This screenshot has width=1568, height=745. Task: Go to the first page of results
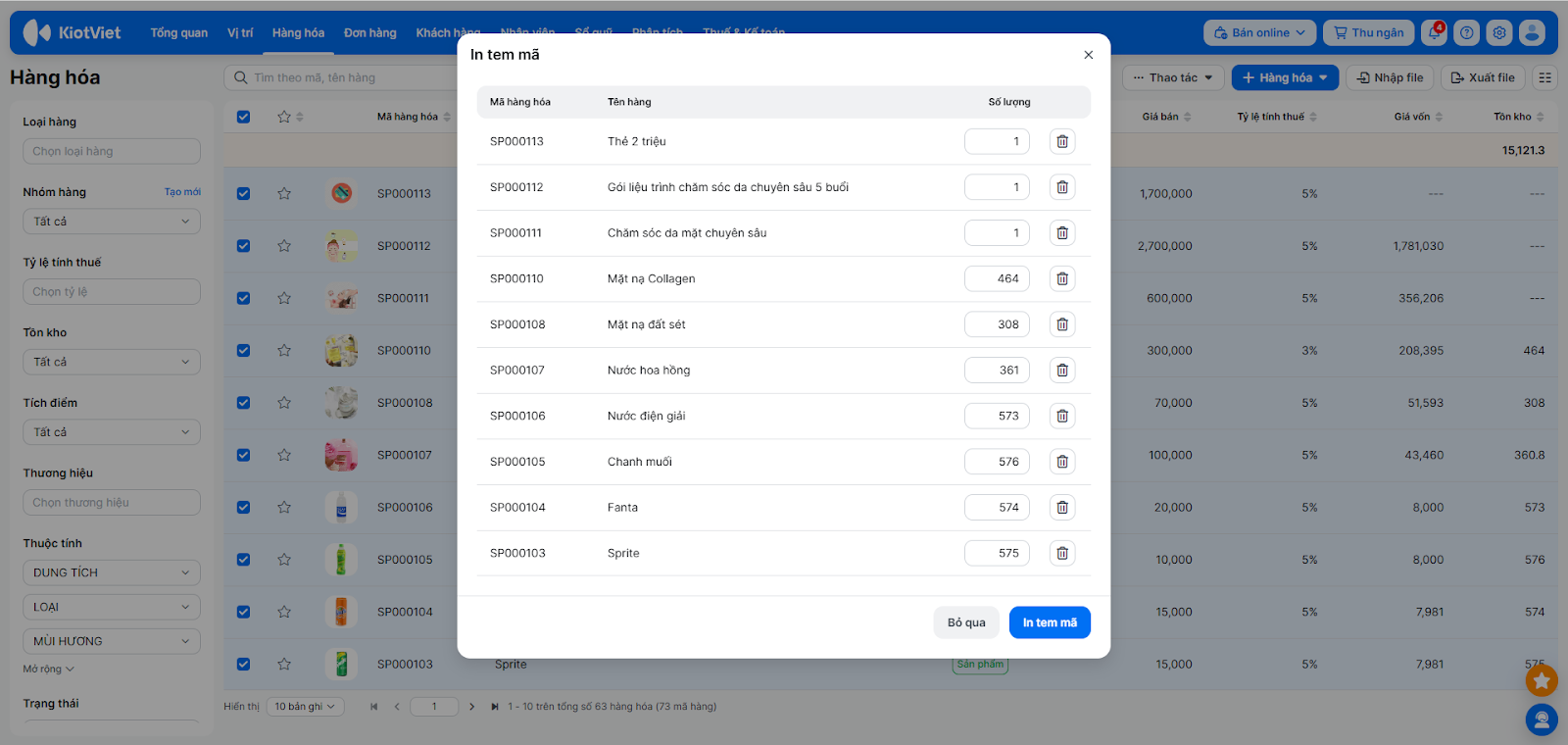(x=373, y=706)
